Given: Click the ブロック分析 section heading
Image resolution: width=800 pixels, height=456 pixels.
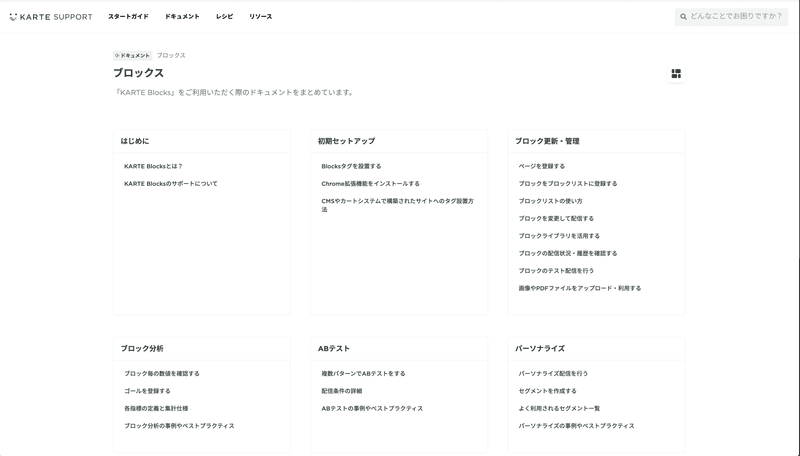Looking at the screenshot, I should click(x=142, y=348).
